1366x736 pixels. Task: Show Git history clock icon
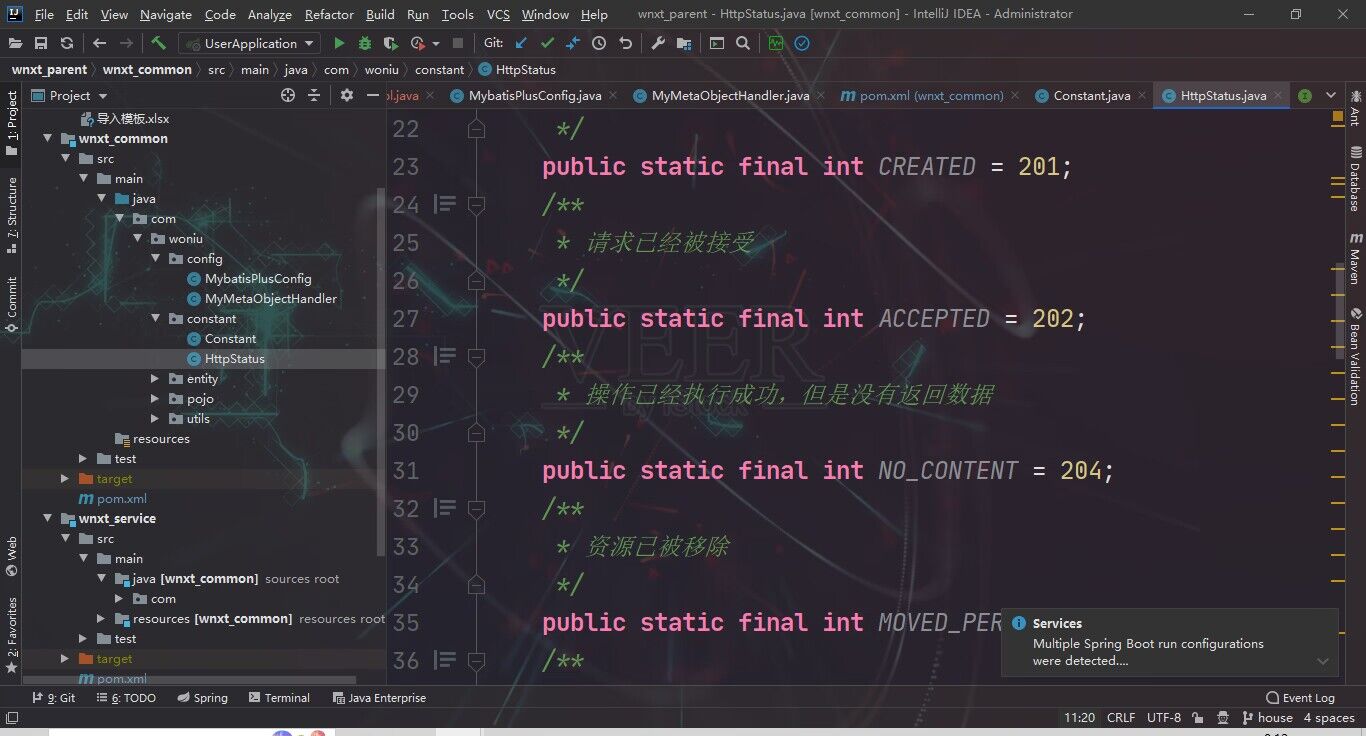[x=599, y=43]
